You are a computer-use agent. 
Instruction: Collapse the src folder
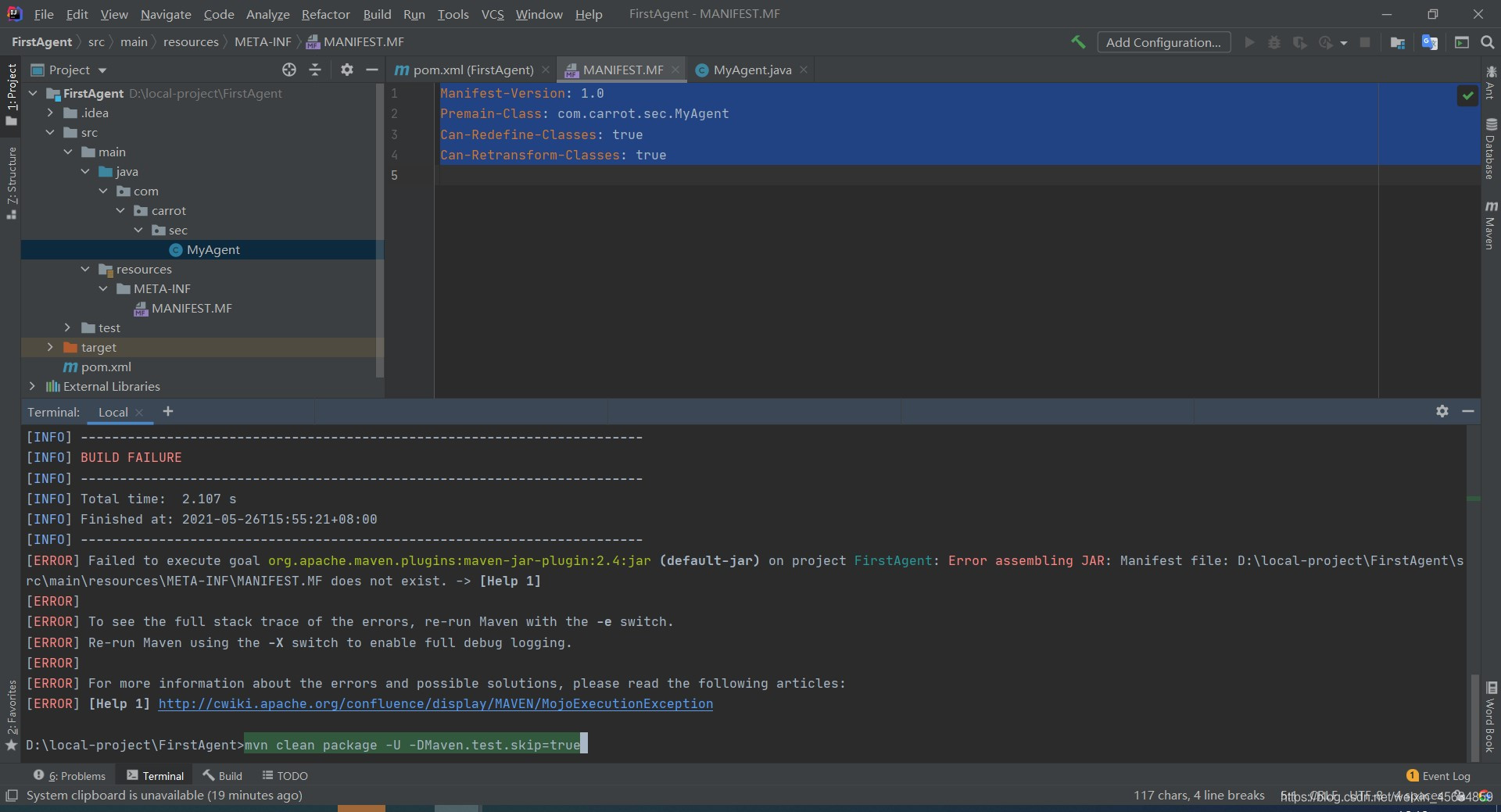[x=50, y=132]
